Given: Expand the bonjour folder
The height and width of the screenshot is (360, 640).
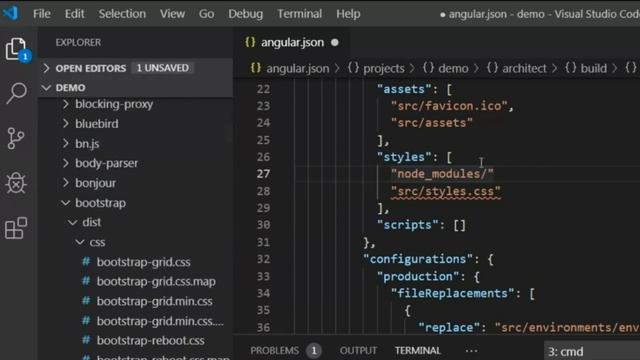Looking at the screenshot, I should (x=66, y=182).
